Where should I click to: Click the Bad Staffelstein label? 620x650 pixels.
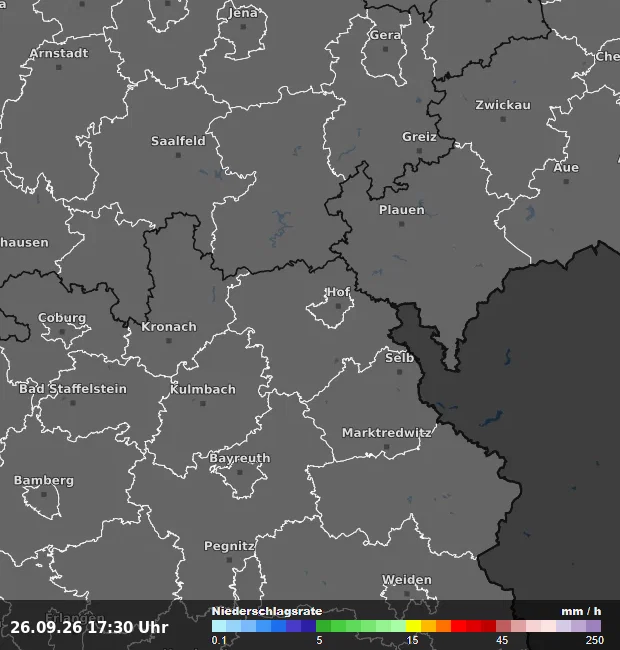(73, 389)
